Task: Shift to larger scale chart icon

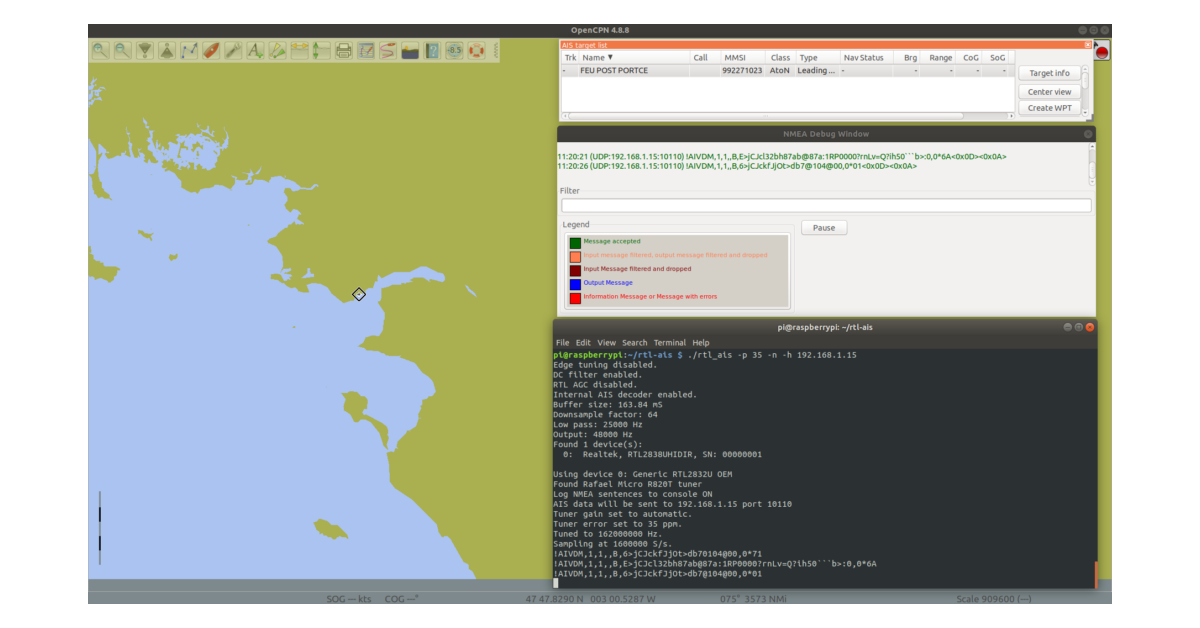Action: tap(144, 50)
